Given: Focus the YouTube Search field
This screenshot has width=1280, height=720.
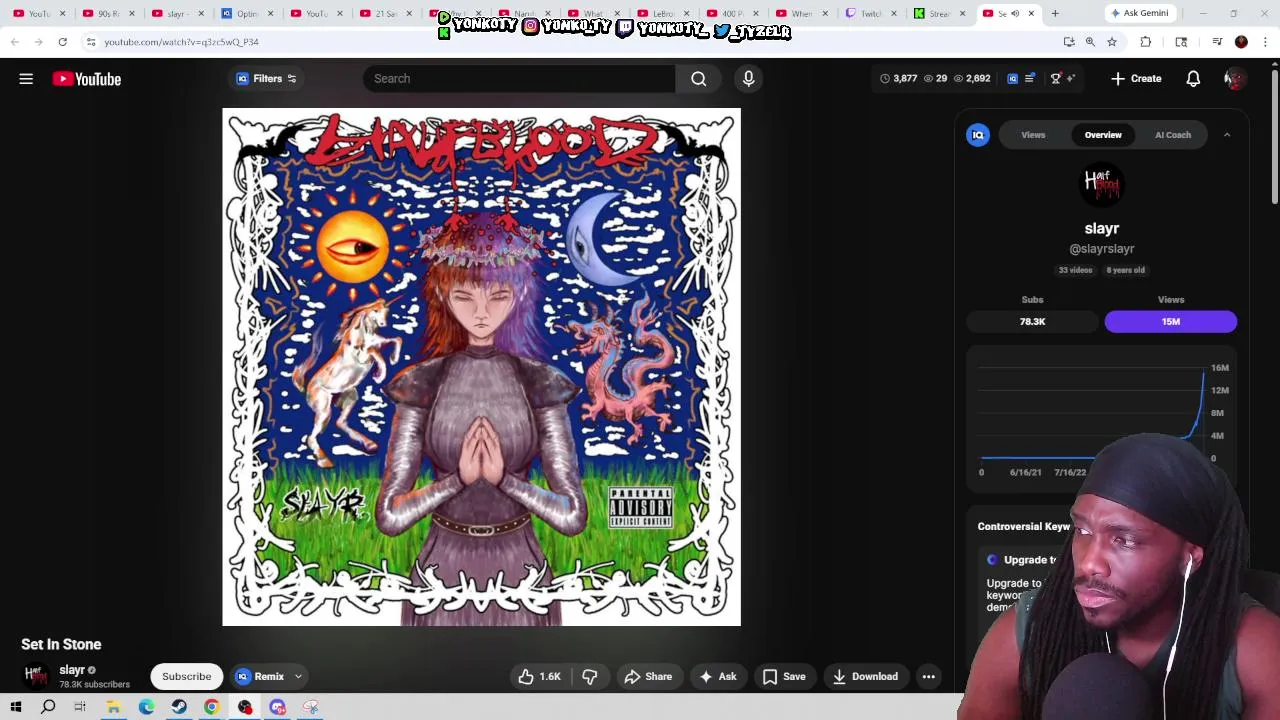Looking at the screenshot, I should click(x=519, y=79).
